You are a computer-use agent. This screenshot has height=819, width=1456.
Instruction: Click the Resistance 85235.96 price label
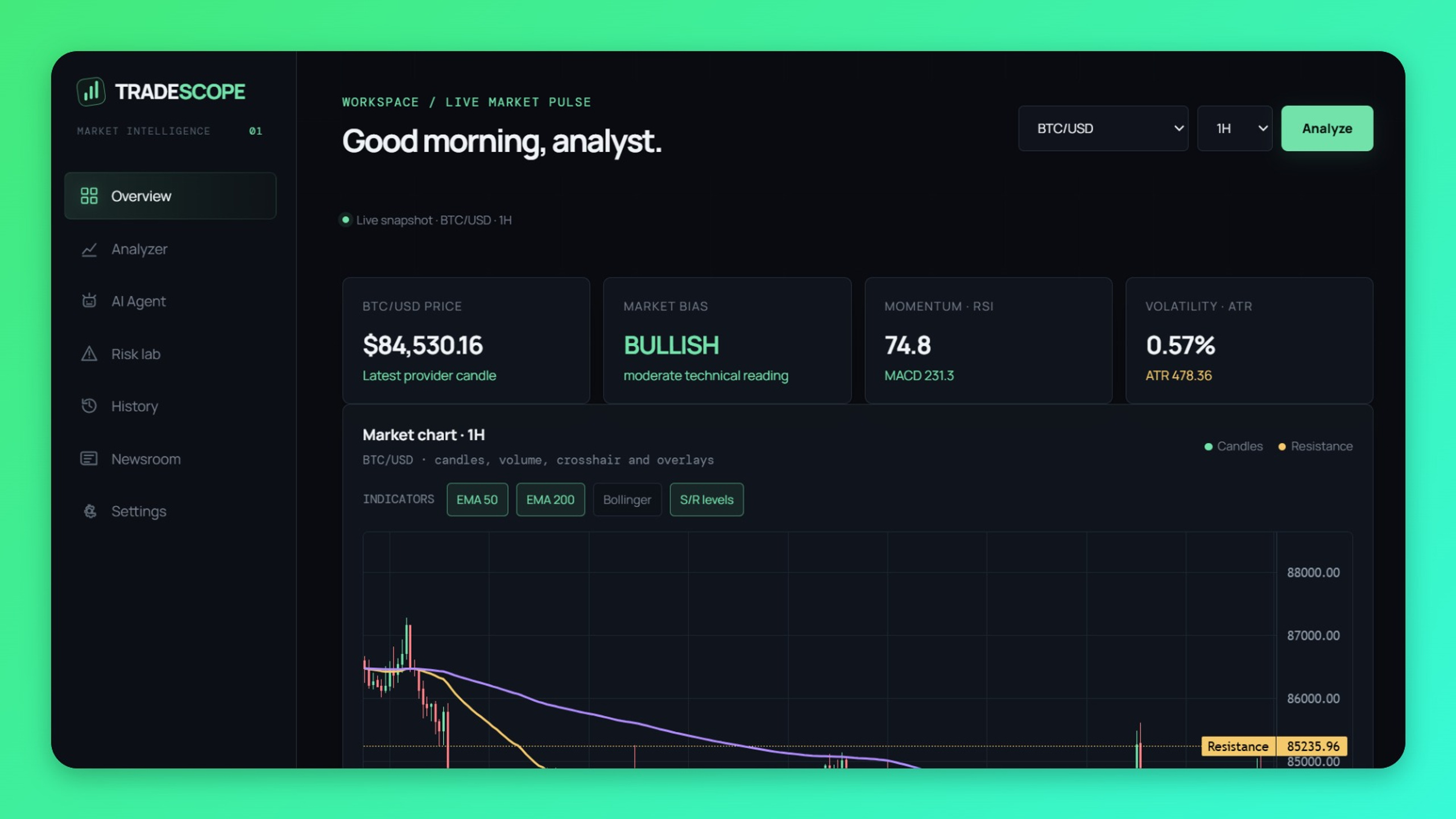point(1274,746)
